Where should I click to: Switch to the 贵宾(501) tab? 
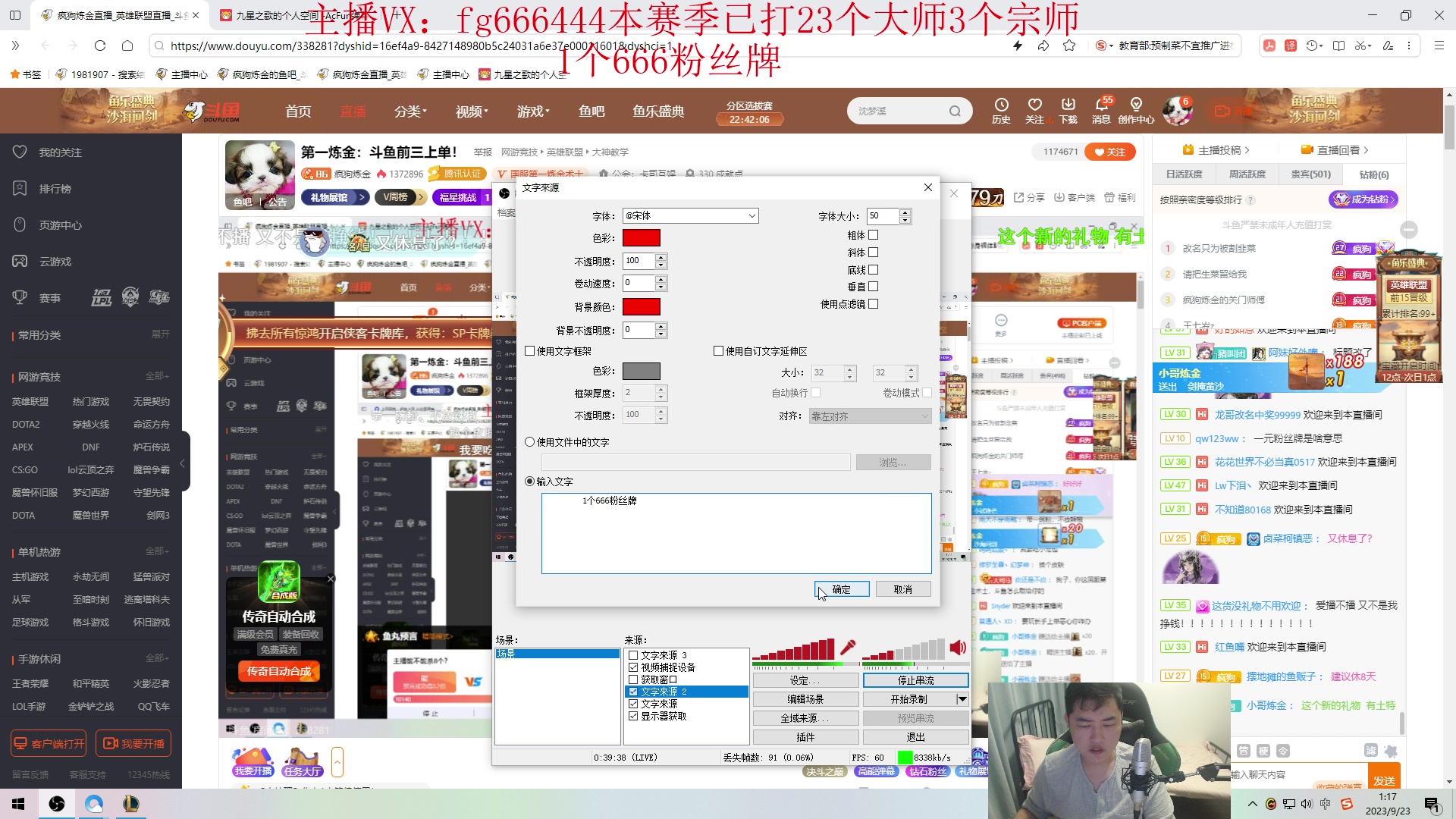(1310, 174)
